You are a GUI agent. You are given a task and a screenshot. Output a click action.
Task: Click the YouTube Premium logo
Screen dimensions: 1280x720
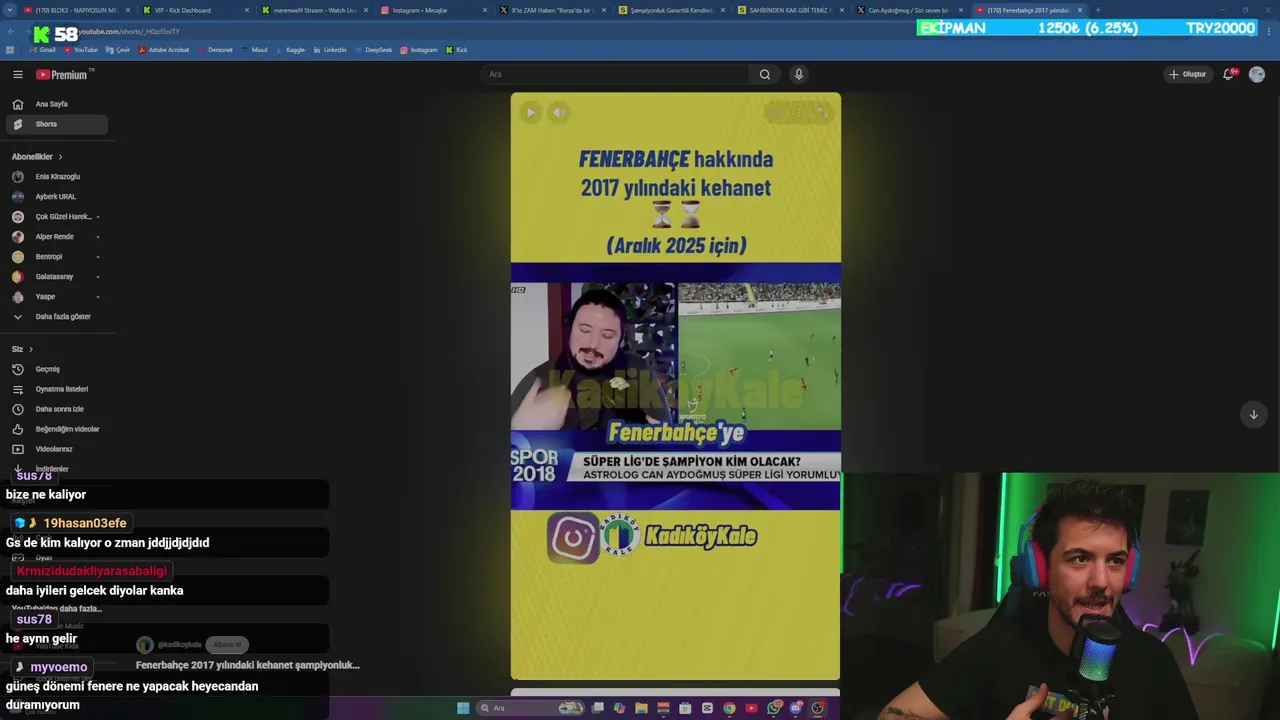tap(64, 74)
